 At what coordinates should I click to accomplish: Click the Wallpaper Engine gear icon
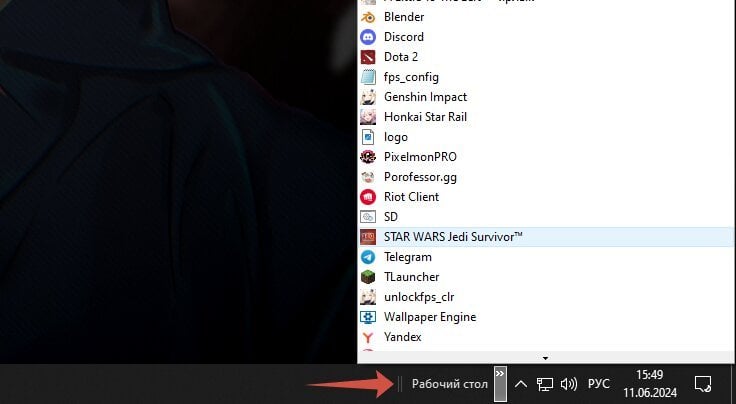point(368,317)
